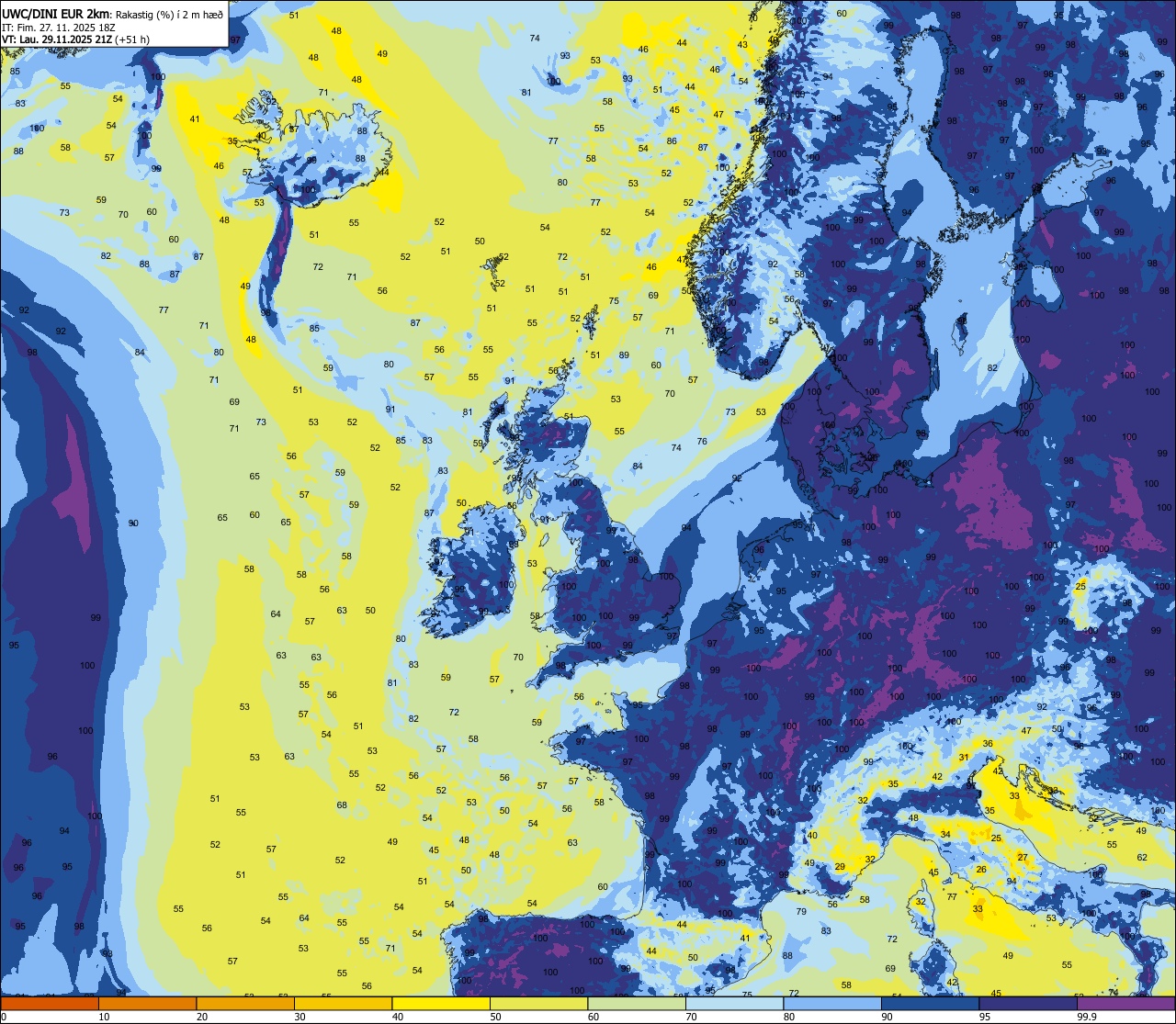Click the humidity value 29 on the map
Screen dimensions: 1176x1024
point(840,867)
